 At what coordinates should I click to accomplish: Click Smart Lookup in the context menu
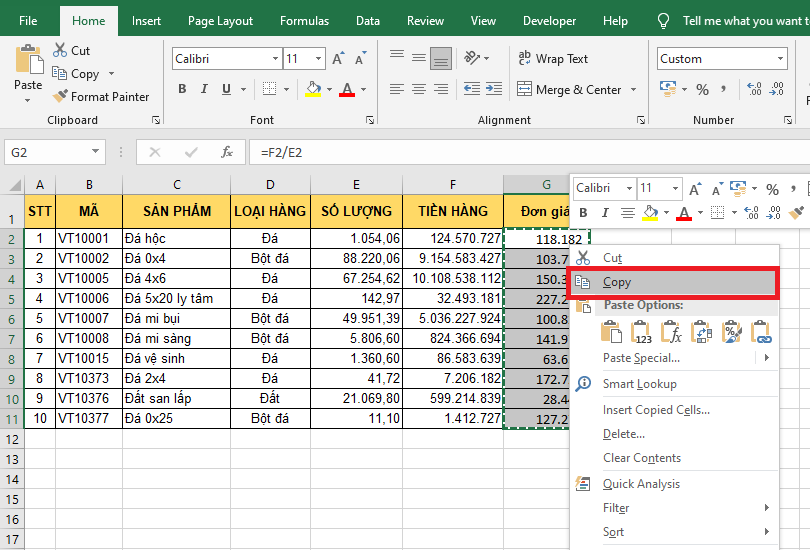pos(639,384)
